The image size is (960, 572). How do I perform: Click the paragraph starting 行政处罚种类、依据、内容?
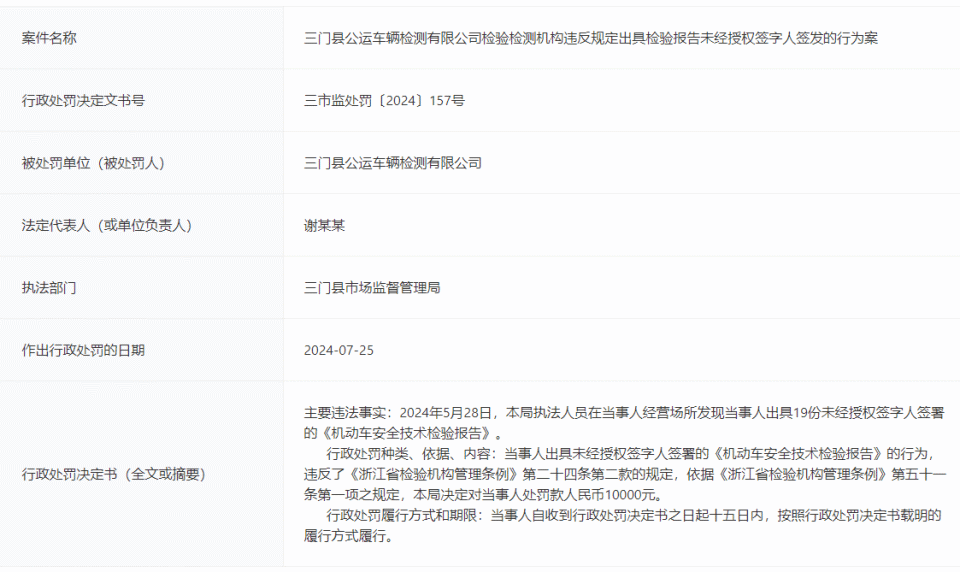pos(625,474)
